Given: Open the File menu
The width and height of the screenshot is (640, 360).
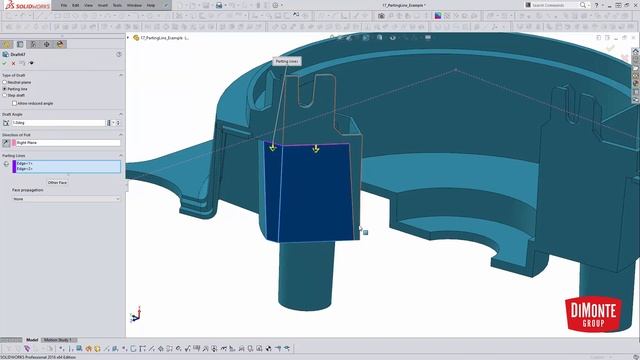Looking at the screenshot, I should pos(64,5).
